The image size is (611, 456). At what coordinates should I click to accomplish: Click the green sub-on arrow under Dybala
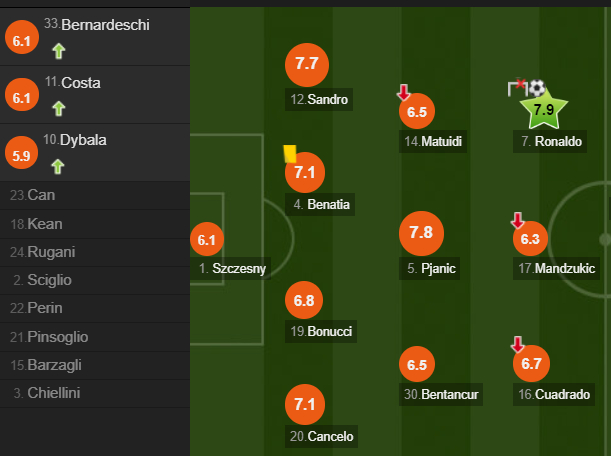pos(58,166)
